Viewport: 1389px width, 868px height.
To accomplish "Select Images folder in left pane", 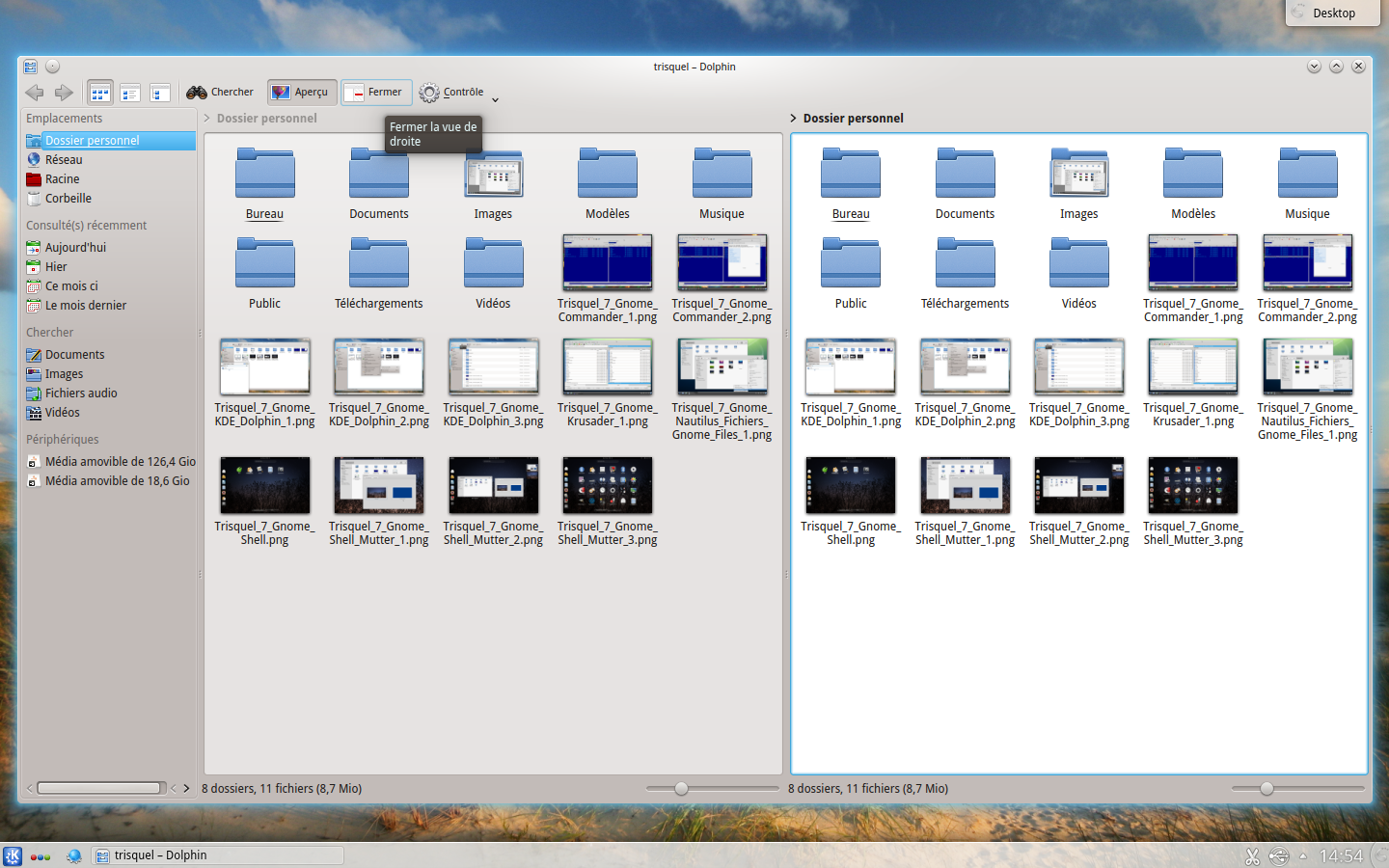I will point(493,184).
